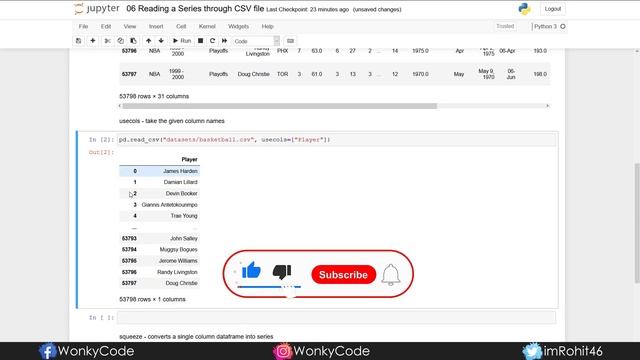Viewport: 640px width, 360px height.
Task: Click the '53798 rows × 1 columns' text
Action: tap(152, 299)
